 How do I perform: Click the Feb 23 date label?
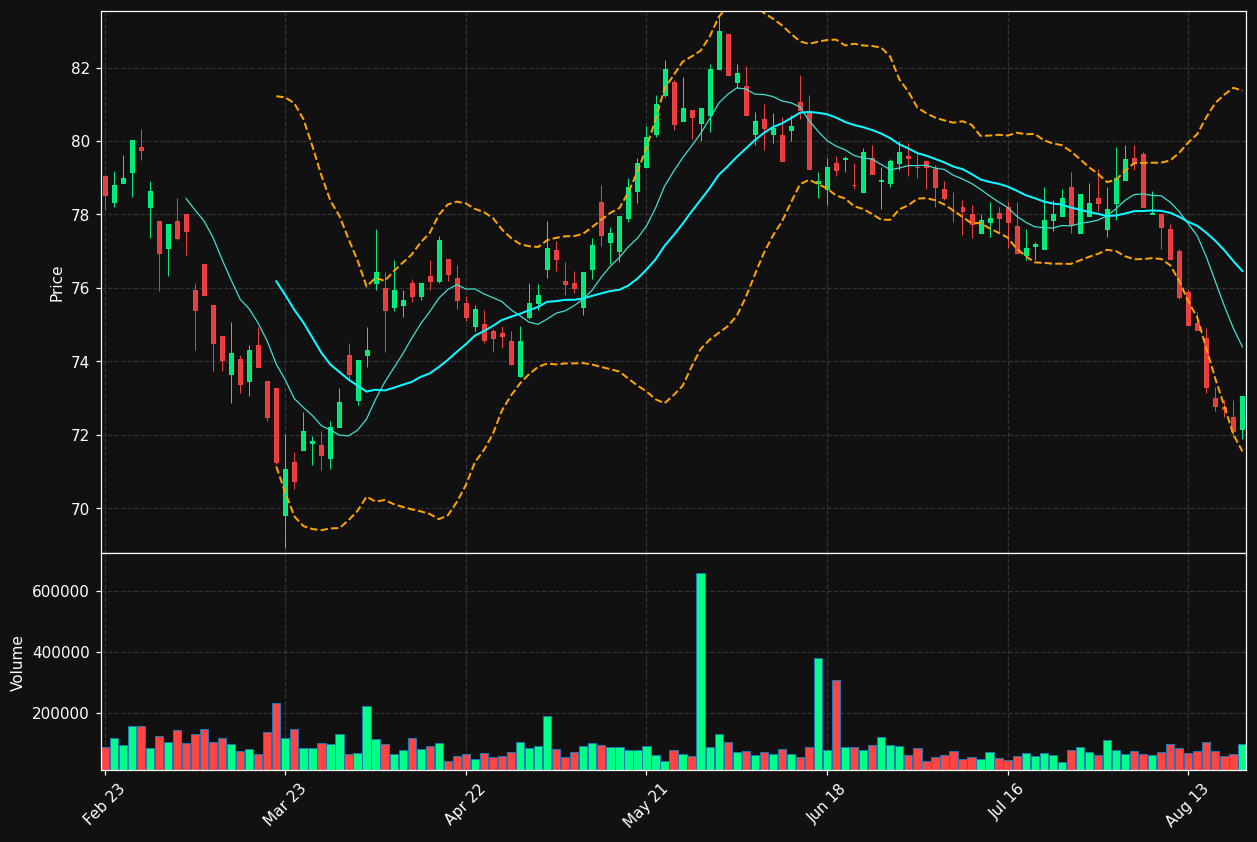(x=104, y=805)
